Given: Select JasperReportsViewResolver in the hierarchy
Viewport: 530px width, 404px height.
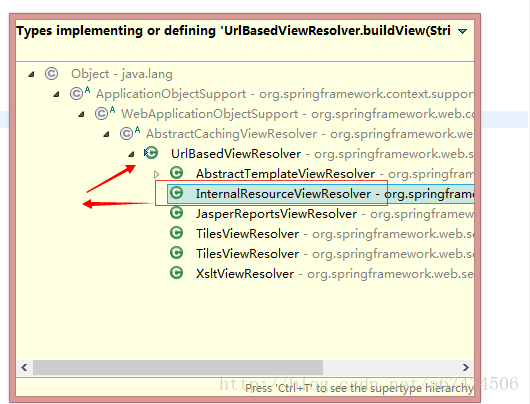Looking at the screenshot, I should 335,214.
